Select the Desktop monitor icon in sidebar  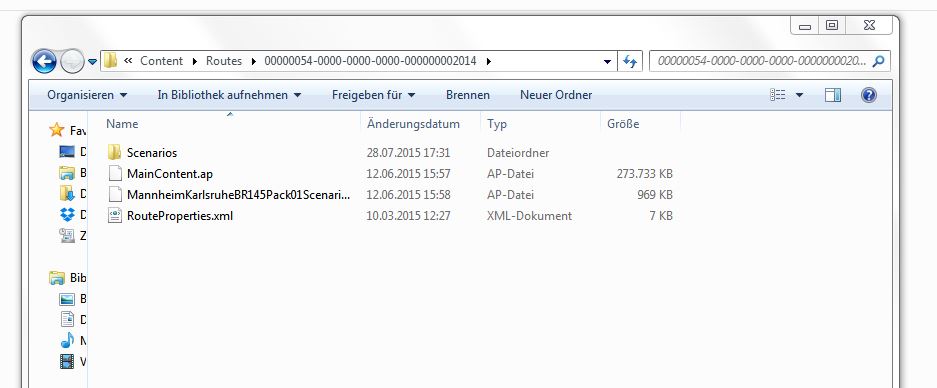(67, 152)
